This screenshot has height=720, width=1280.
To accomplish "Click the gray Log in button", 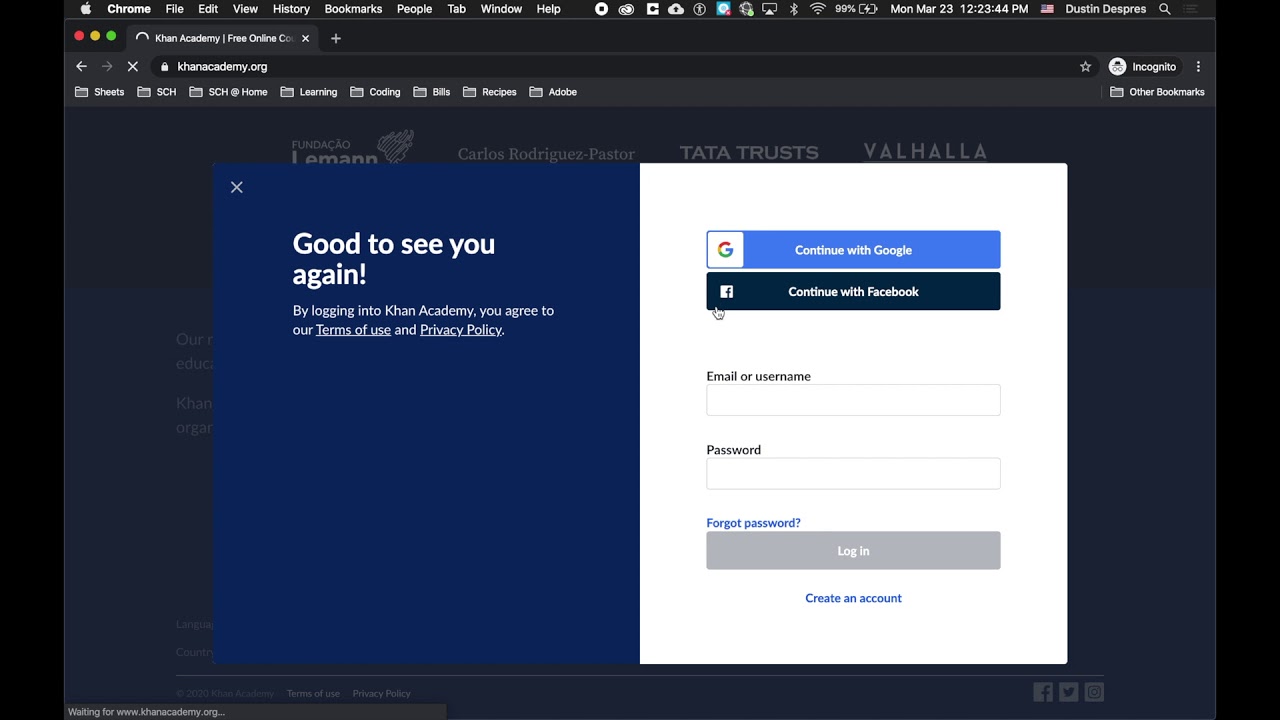I will point(853,551).
